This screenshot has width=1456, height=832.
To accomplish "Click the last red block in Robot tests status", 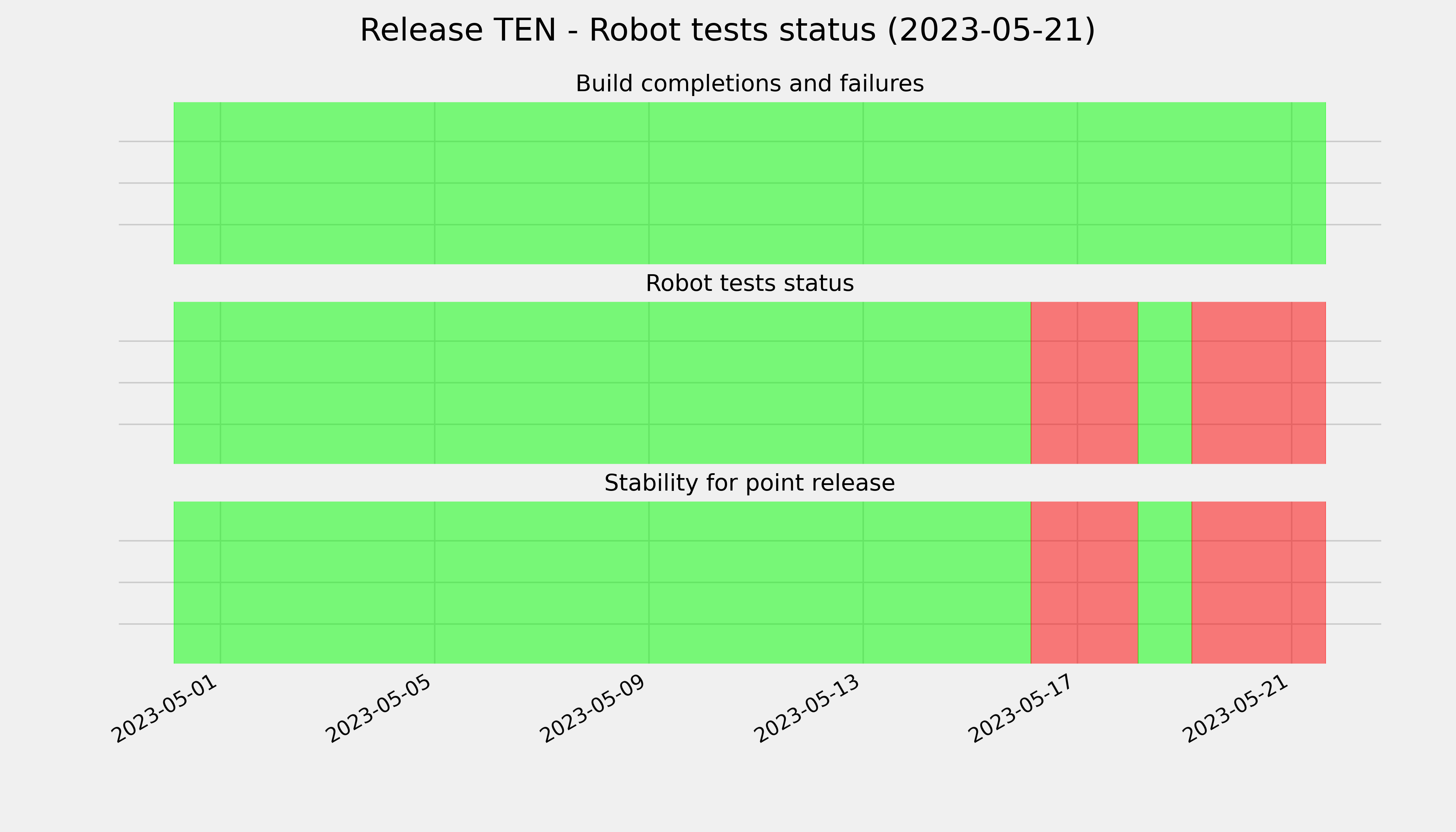I will pos(1259,383).
